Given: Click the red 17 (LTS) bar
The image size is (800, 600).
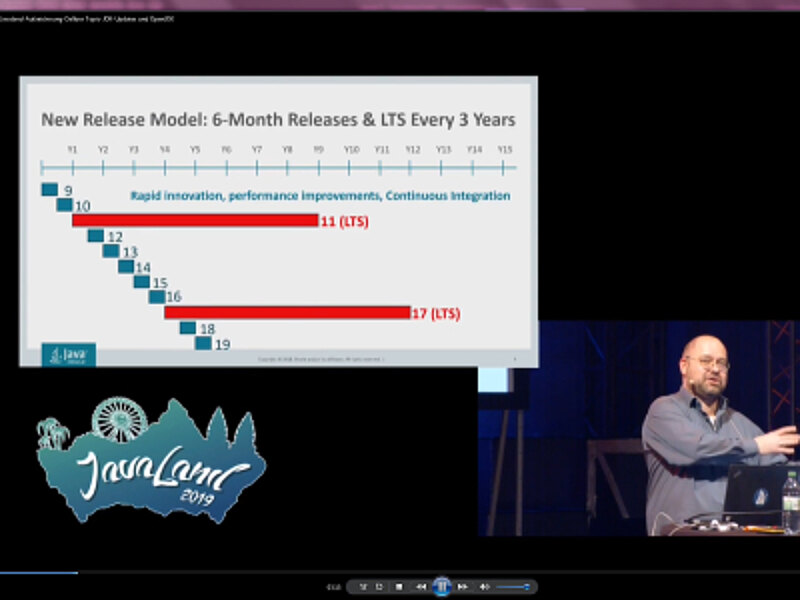Looking at the screenshot, I should (287, 312).
